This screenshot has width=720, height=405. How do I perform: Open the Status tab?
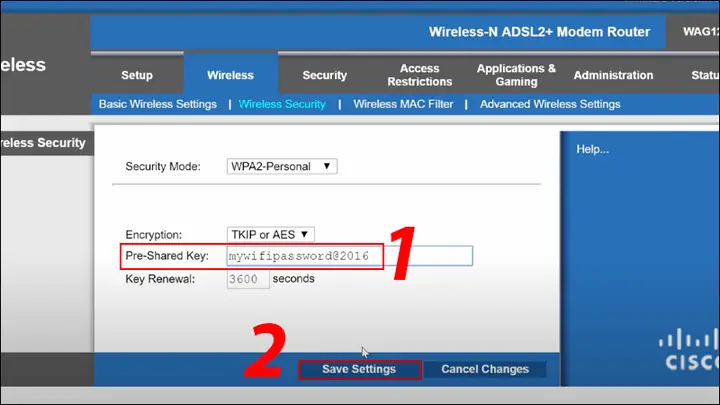point(704,75)
